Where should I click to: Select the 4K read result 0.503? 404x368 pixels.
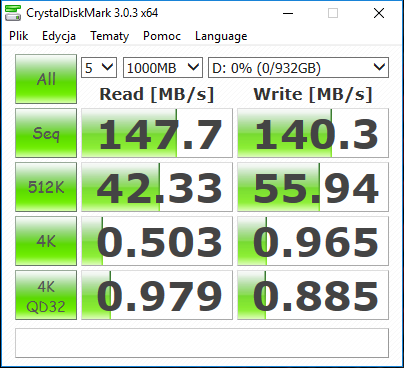click(157, 241)
